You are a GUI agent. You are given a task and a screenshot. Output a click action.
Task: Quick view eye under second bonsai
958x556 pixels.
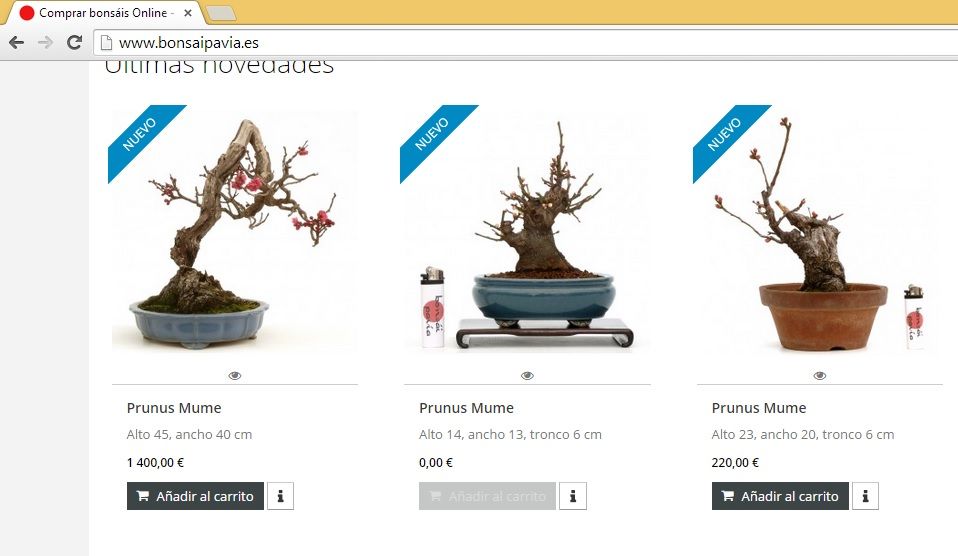click(x=527, y=376)
